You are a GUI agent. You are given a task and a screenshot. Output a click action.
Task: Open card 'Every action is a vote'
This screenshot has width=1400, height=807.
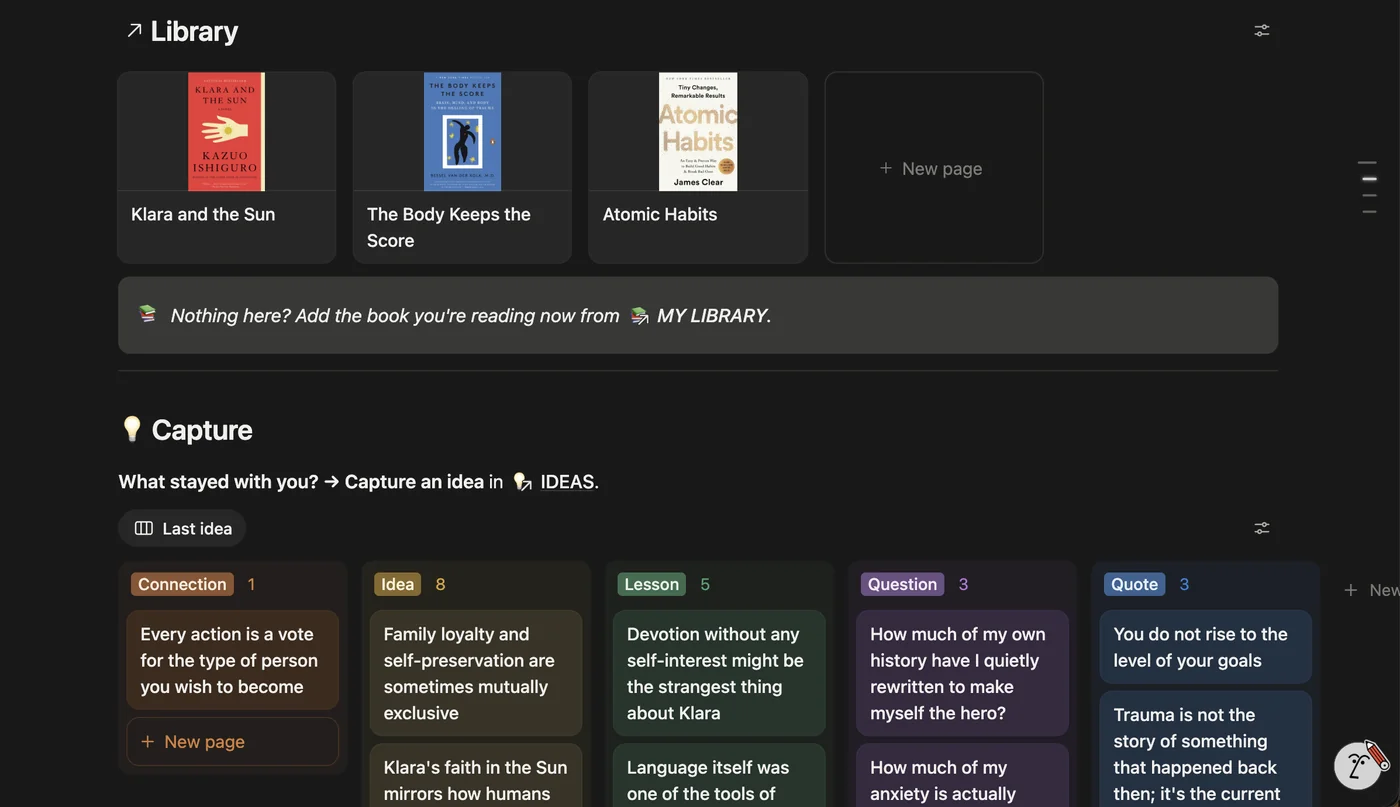(233, 660)
